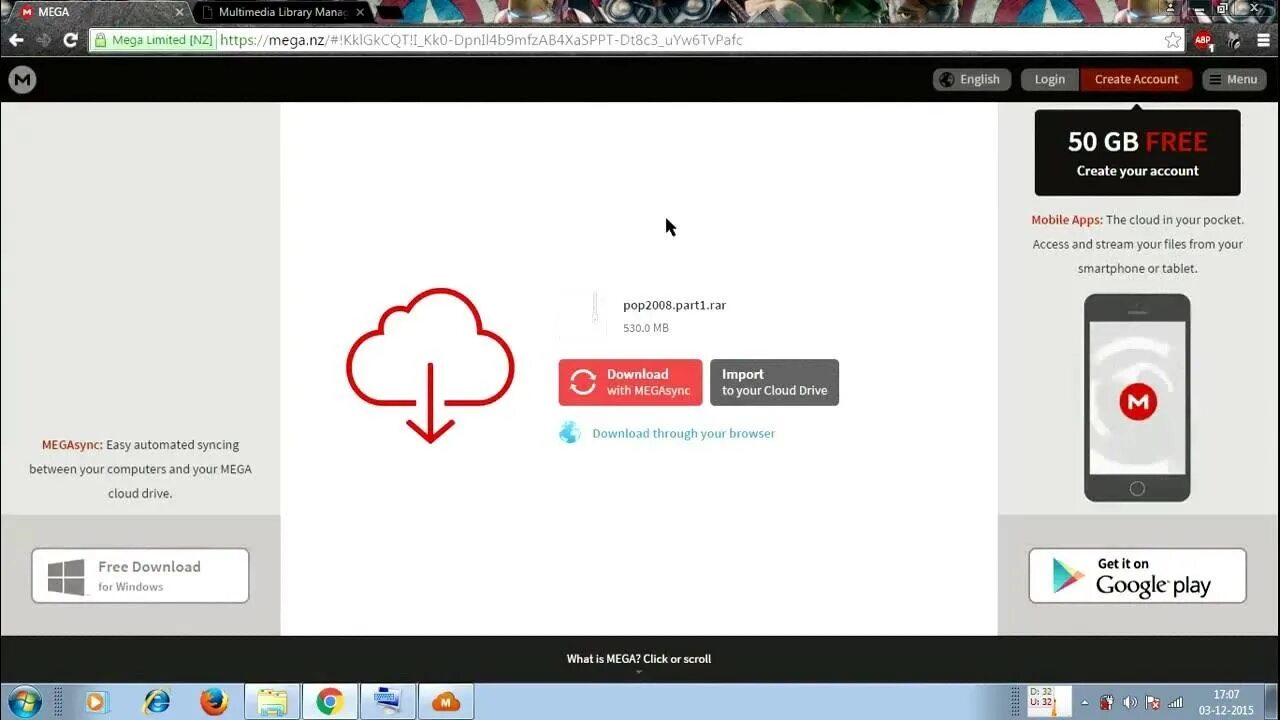
Task: Open File Explorer from the taskbar
Action: point(272,702)
